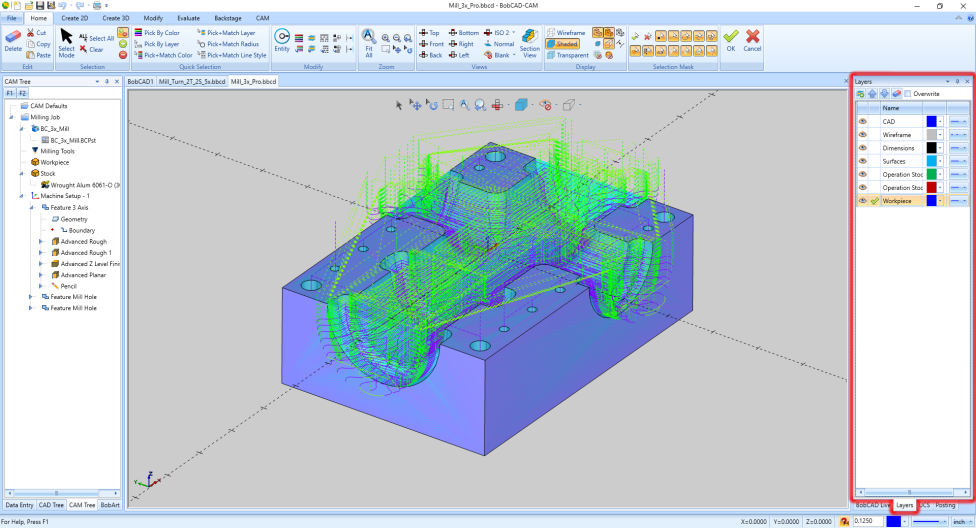This screenshot has width=976, height=528.
Task: Expand Advanced Planar operation node
Action: [x=41, y=275]
